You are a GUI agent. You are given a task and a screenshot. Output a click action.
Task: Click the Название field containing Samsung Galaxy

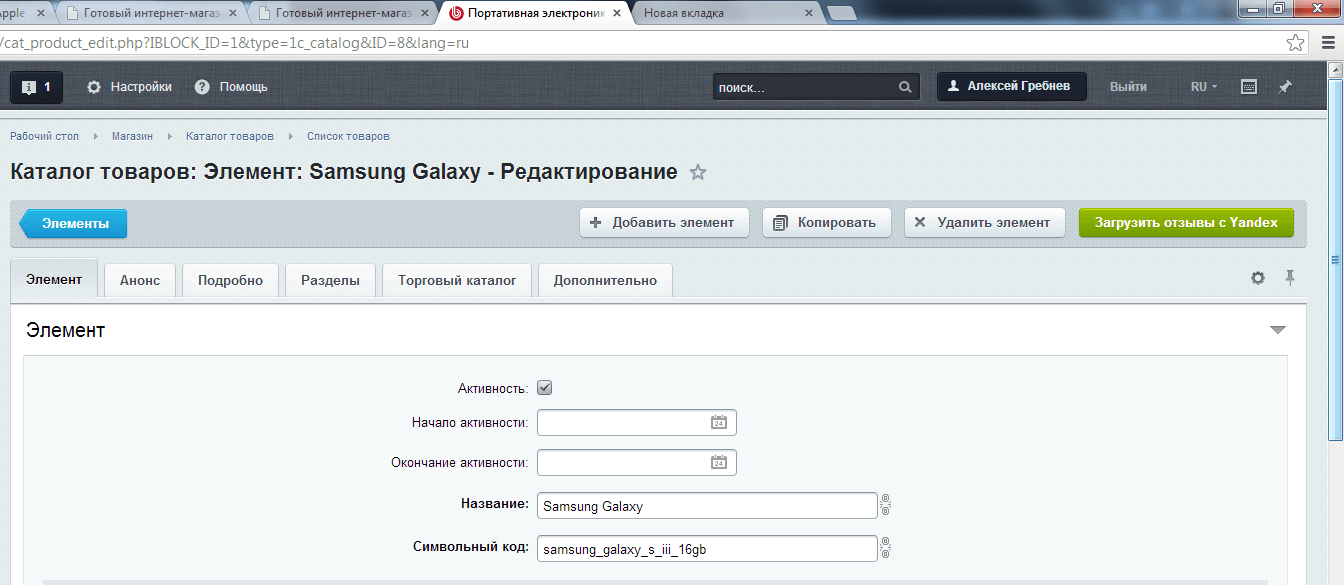click(707, 506)
